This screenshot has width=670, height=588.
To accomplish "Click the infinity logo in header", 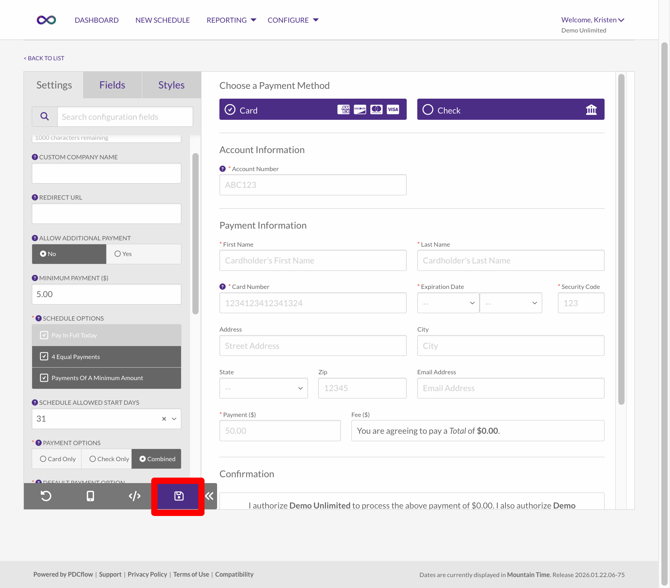I will point(46,20).
